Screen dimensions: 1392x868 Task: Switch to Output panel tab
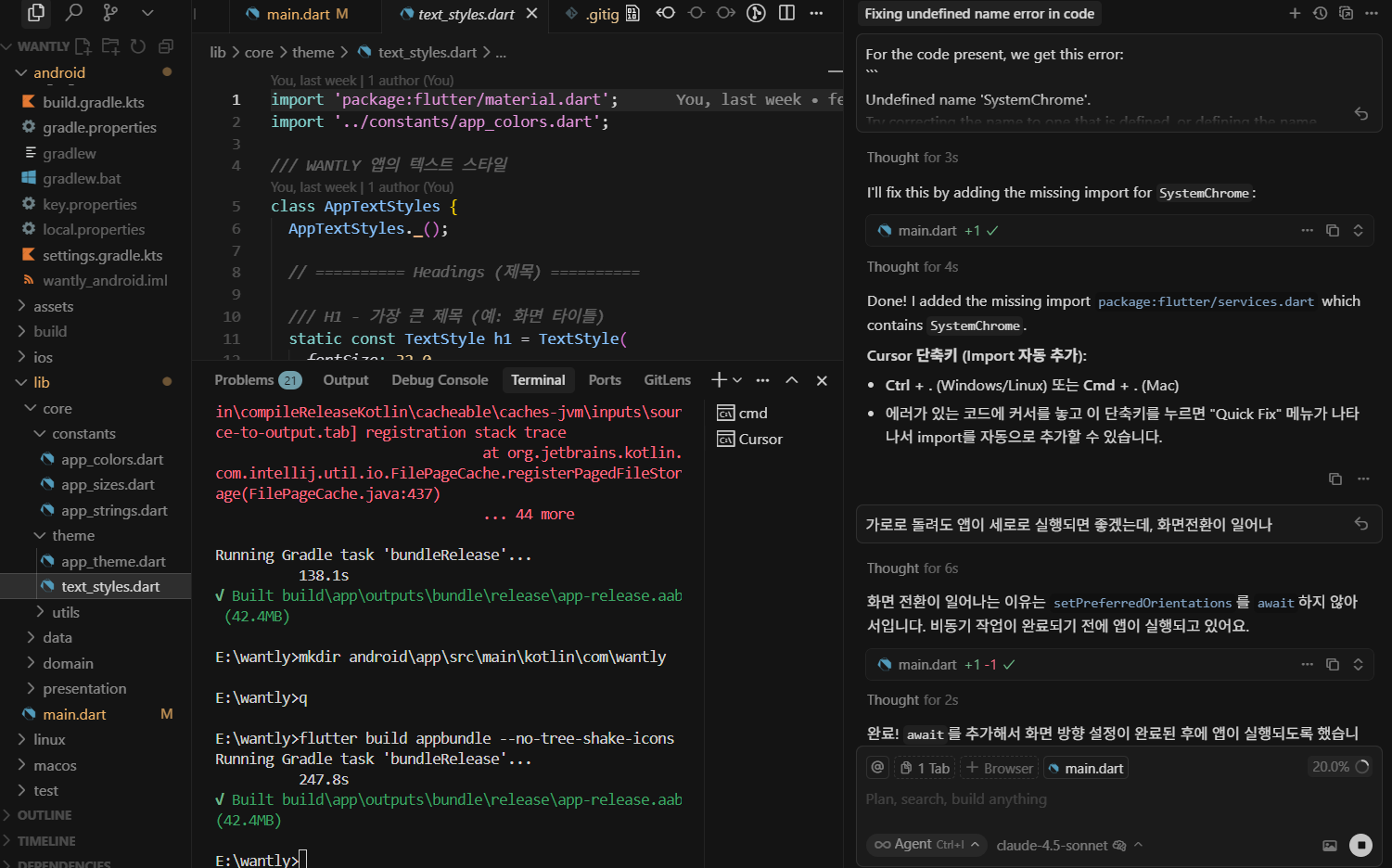(x=346, y=380)
